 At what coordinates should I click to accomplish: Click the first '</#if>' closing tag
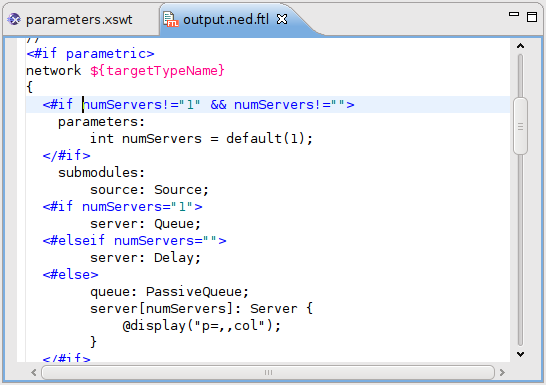click(67, 156)
